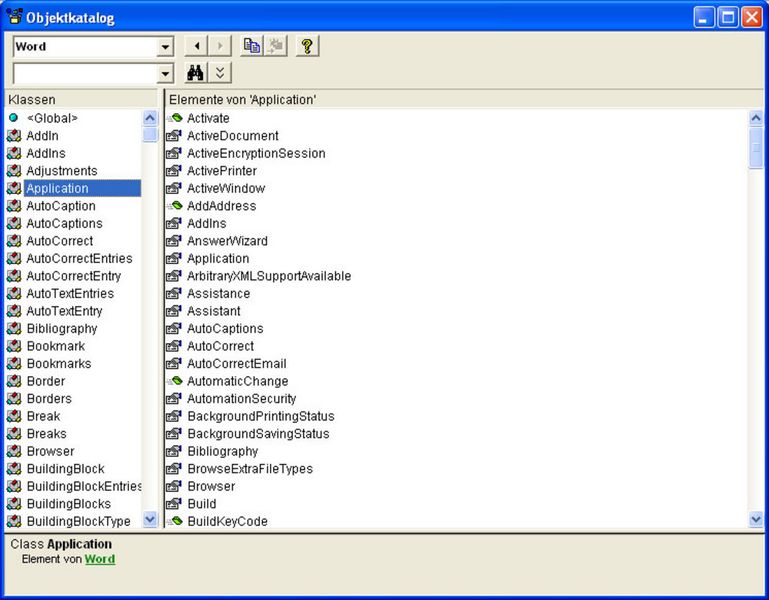This screenshot has width=769, height=600.
Task: Click the ActivePrinter property icon
Action: tap(174, 171)
